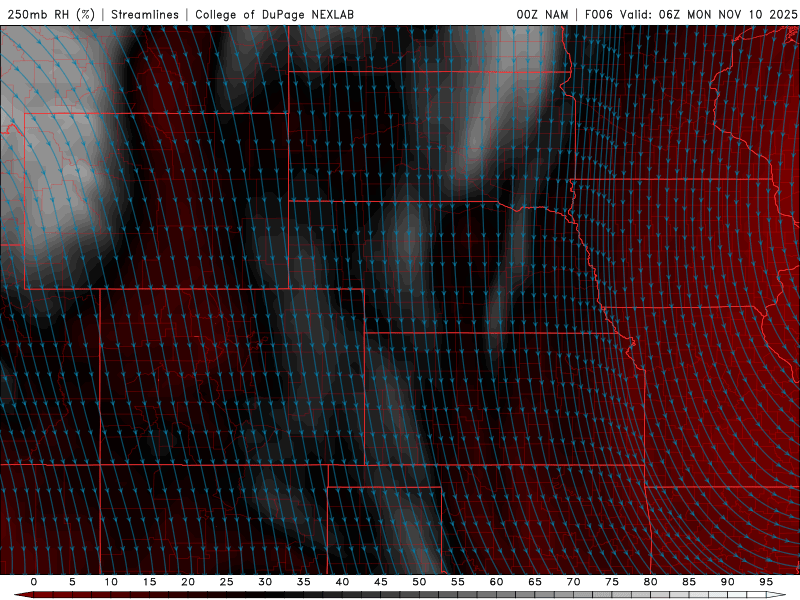Viewport: 800px width, 600px height.
Task: Select the colorbar label "75"
Action: click(612, 582)
